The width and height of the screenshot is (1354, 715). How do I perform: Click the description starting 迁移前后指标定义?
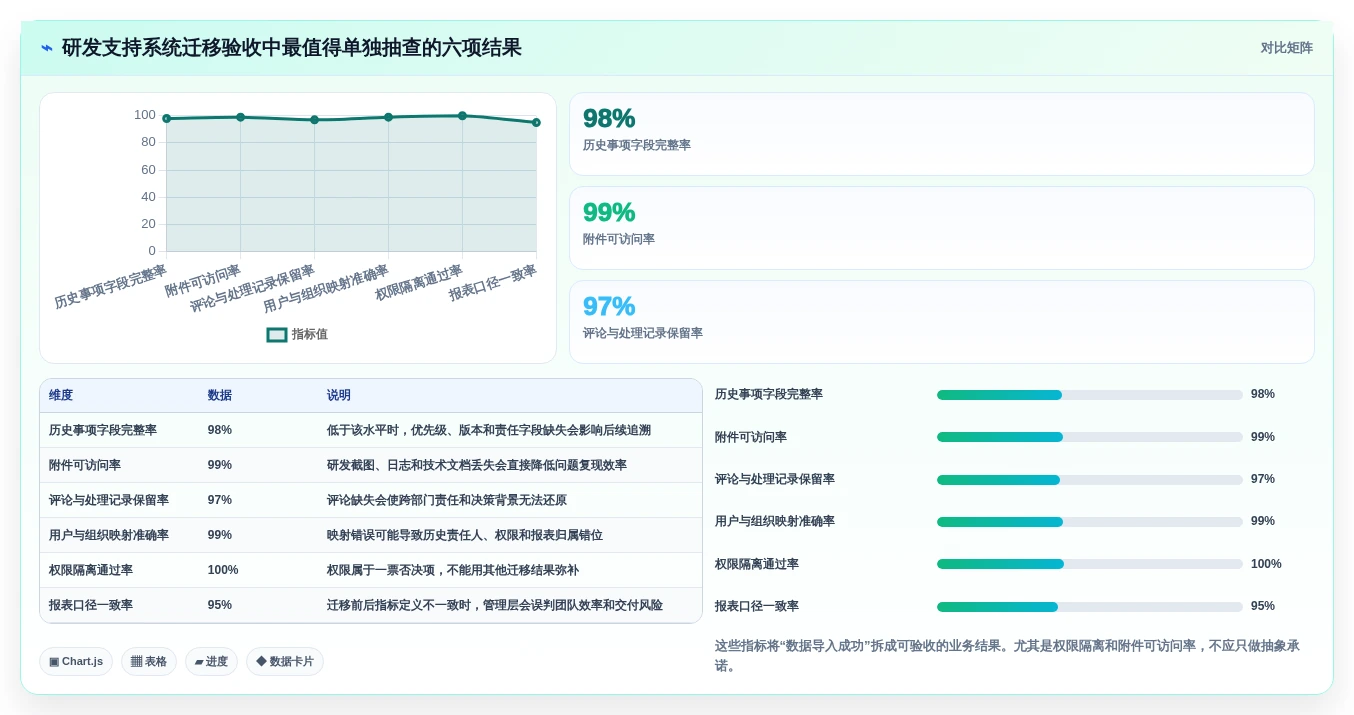coord(495,605)
